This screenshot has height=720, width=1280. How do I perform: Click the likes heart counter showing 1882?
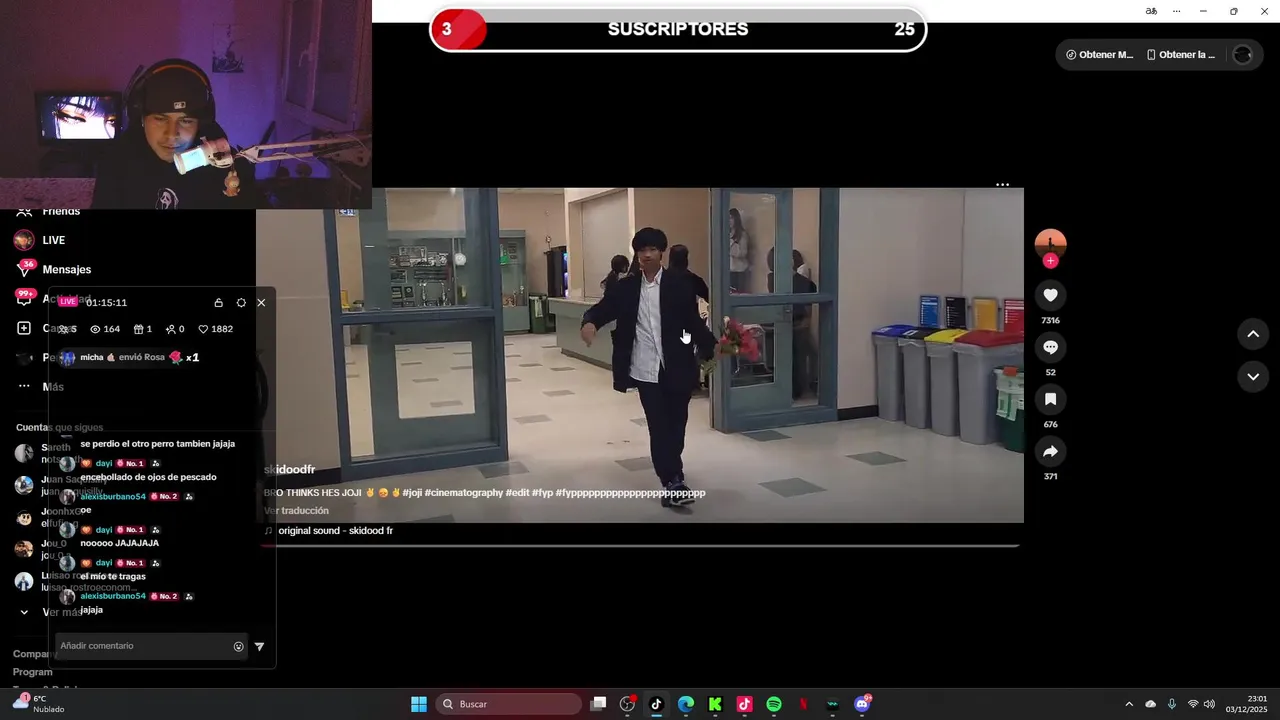click(215, 329)
